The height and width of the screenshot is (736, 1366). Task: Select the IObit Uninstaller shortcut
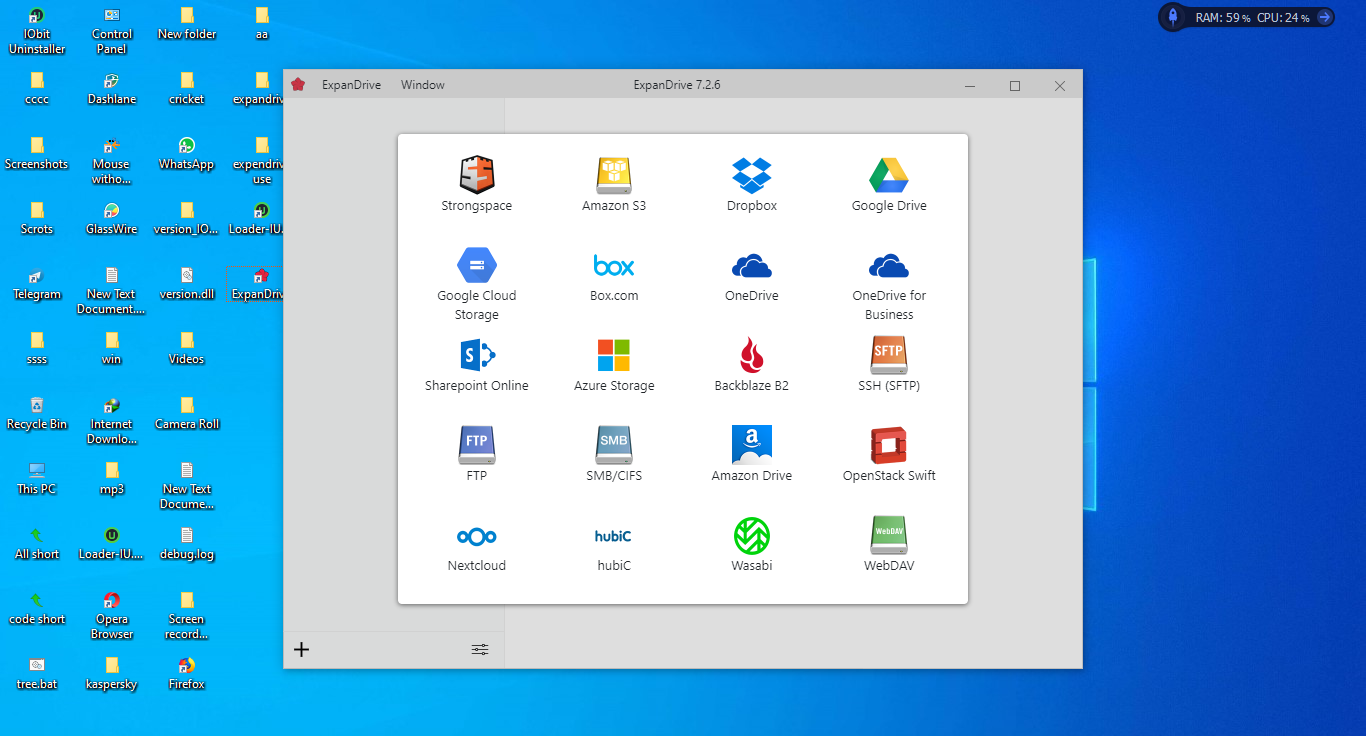pyautogui.click(x=37, y=30)
